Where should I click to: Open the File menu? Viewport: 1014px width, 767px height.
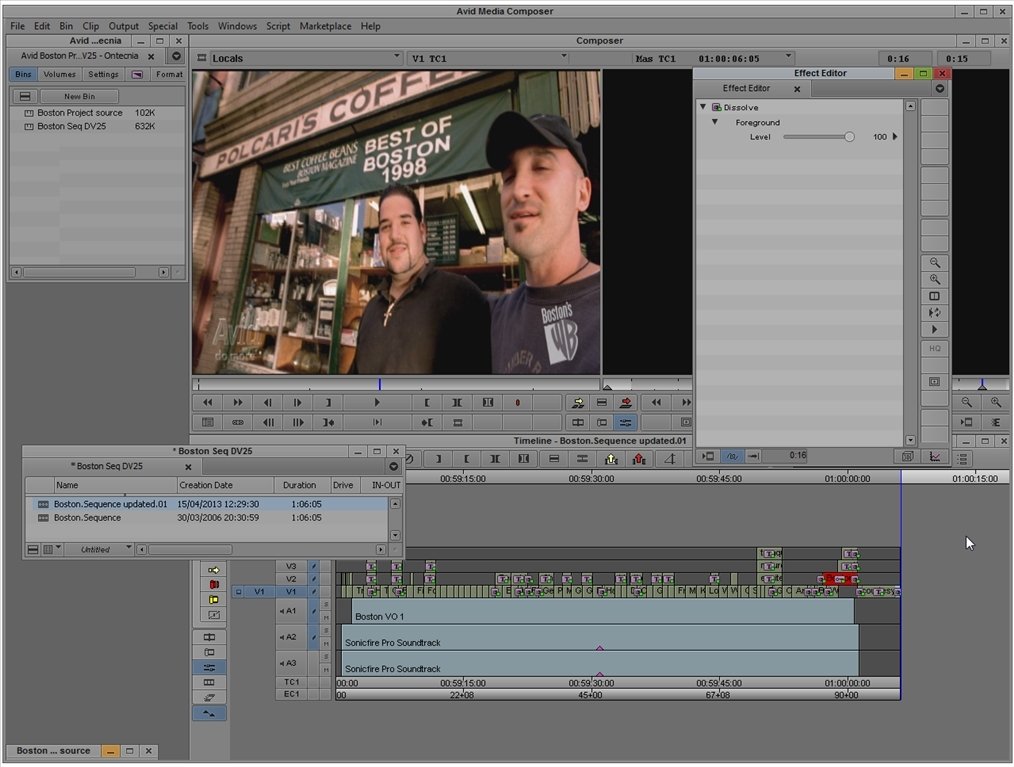pos(17,26)
